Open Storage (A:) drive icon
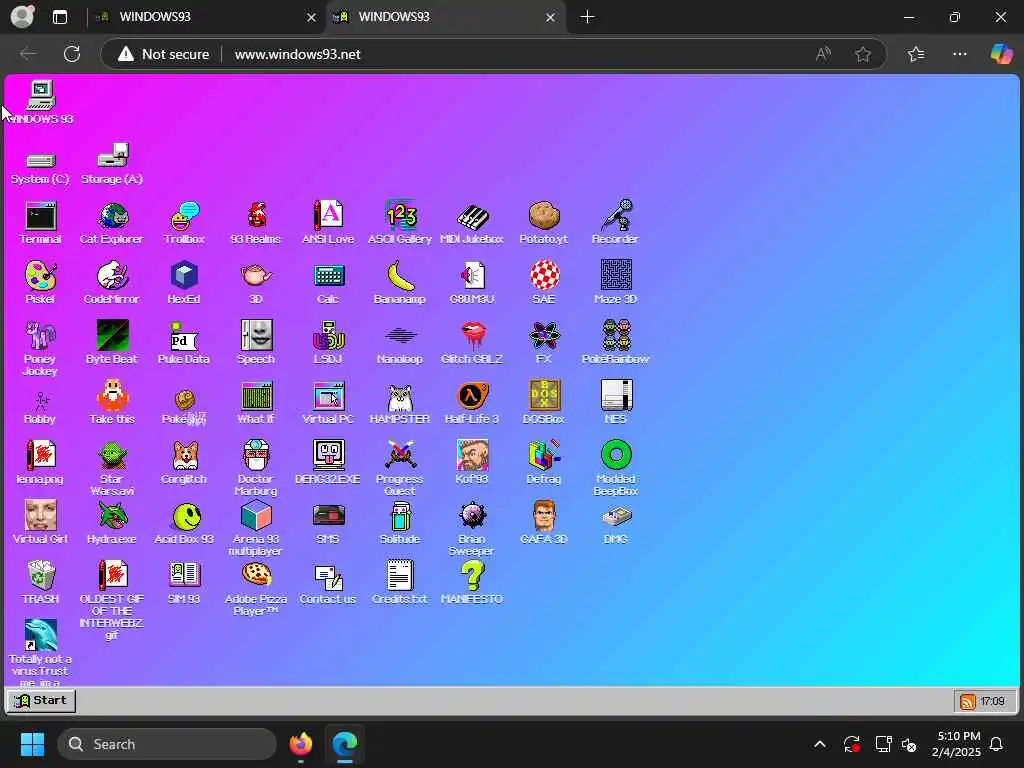The image size is (1024, 768). point(112,164)
